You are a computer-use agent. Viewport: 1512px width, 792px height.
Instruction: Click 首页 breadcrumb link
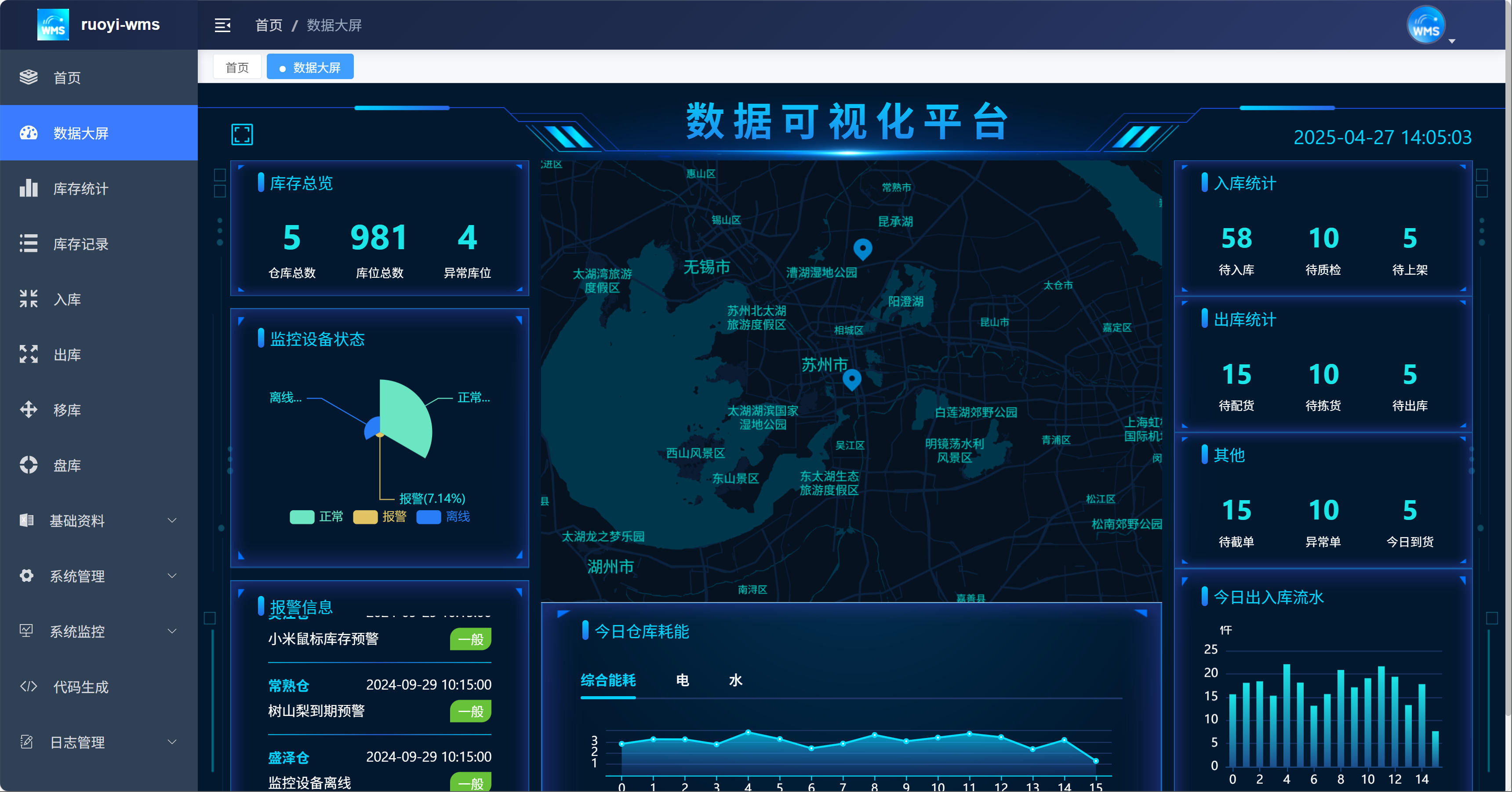pos(269,25)
